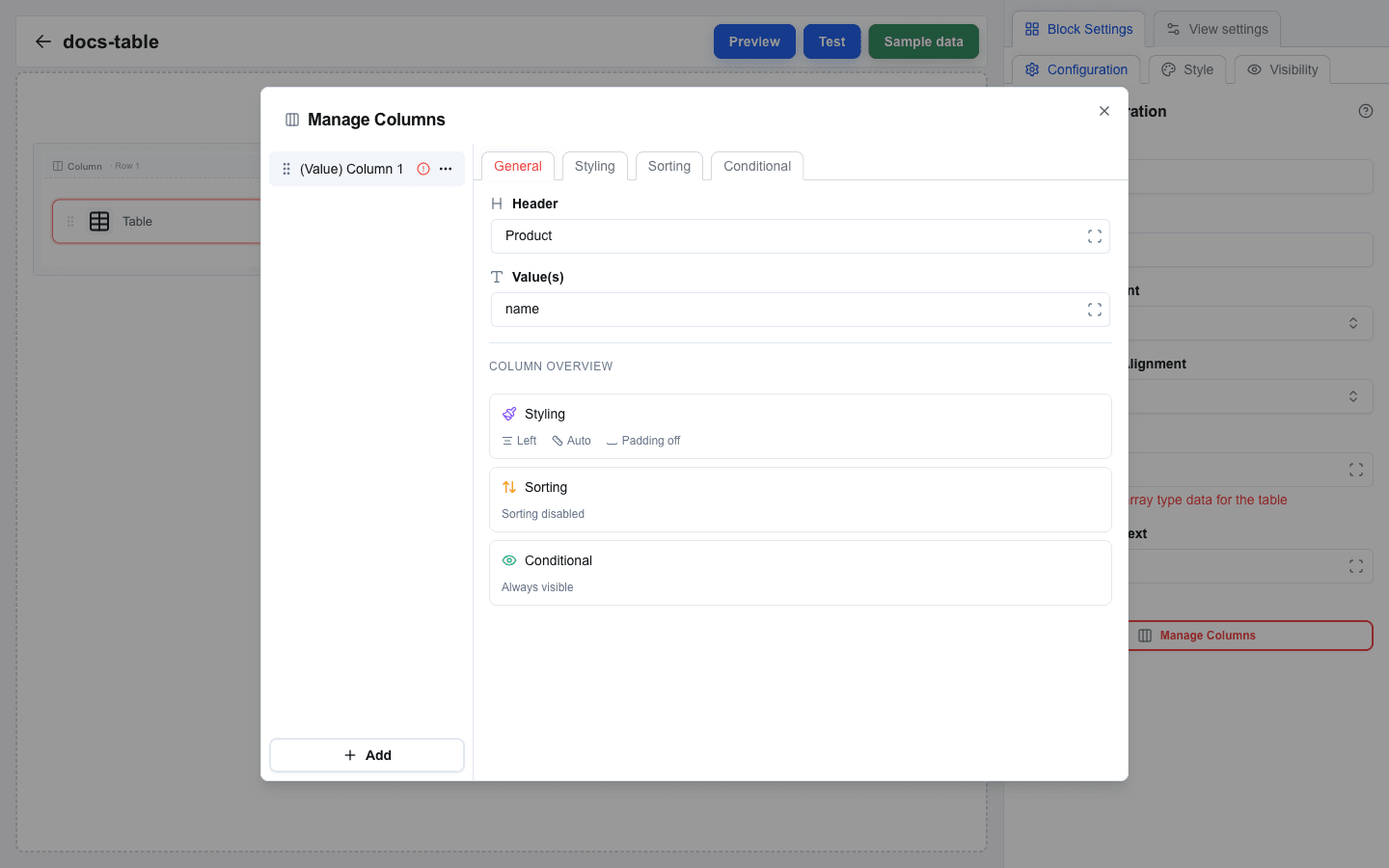The height and width of the screenshot is (868, 1389).
Task: Add a new column
Action: (367, 755)
